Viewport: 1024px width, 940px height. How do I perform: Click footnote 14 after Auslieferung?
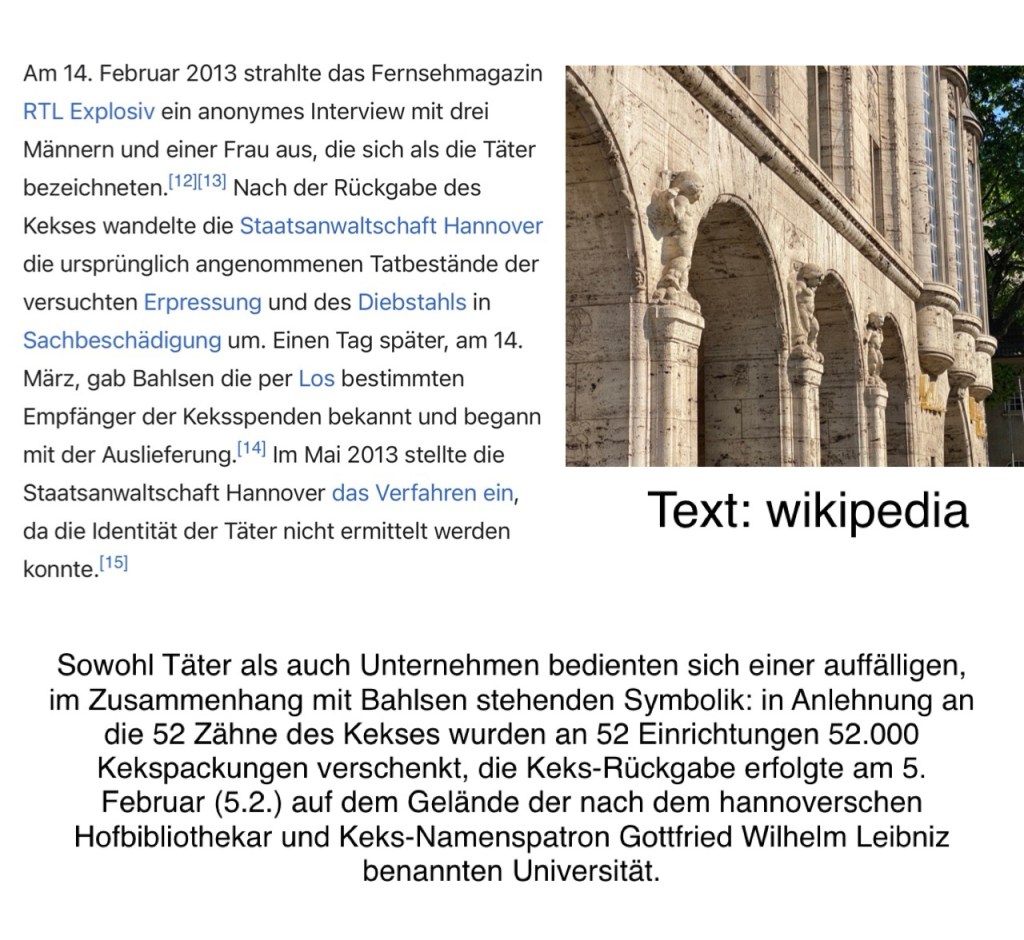pos(250,449)
